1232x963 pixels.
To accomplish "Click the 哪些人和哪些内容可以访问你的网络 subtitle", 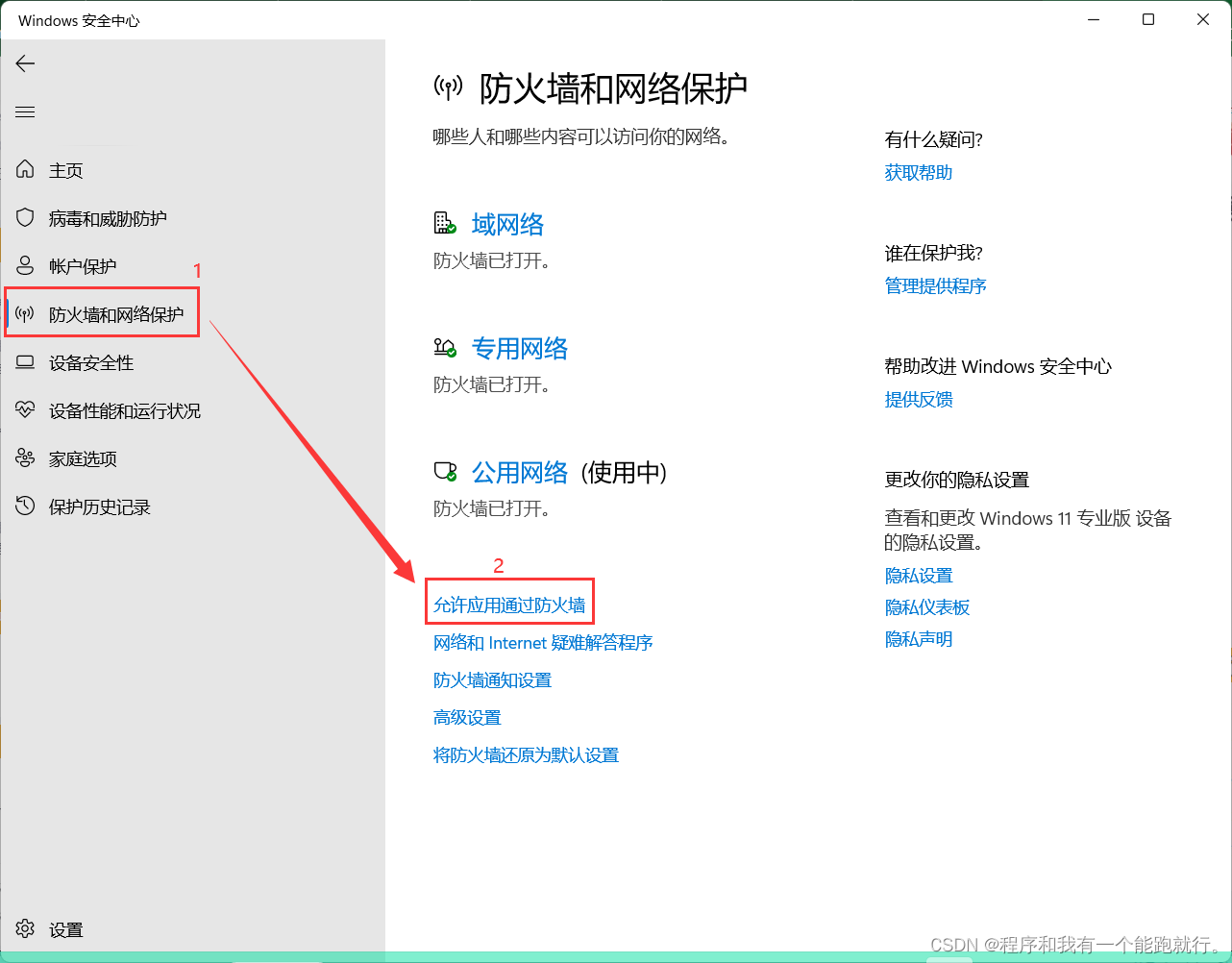I will point(581,136).
